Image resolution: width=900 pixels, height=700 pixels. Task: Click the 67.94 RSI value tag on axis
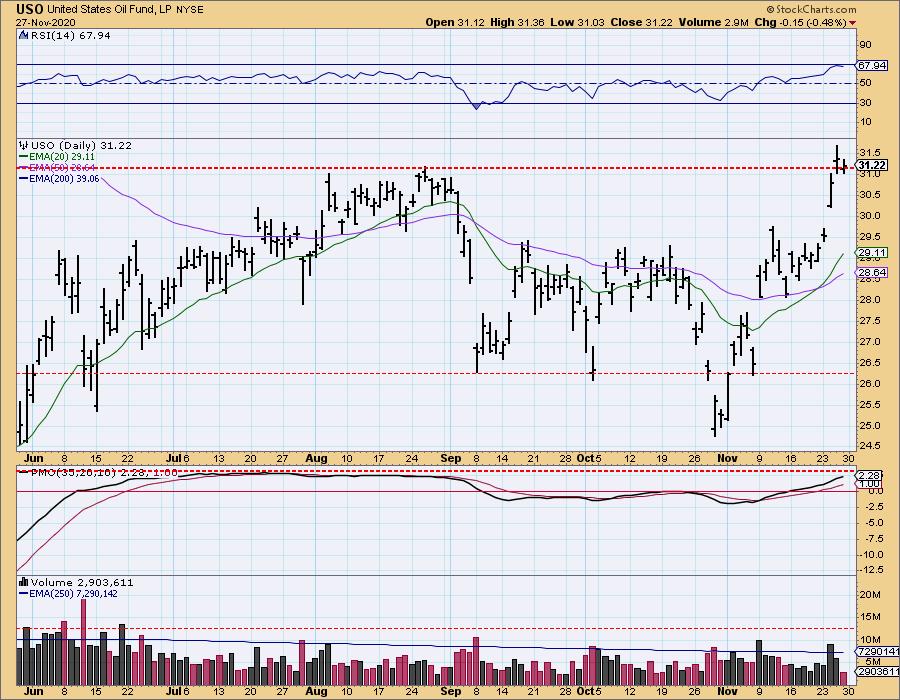click(871, 65)
